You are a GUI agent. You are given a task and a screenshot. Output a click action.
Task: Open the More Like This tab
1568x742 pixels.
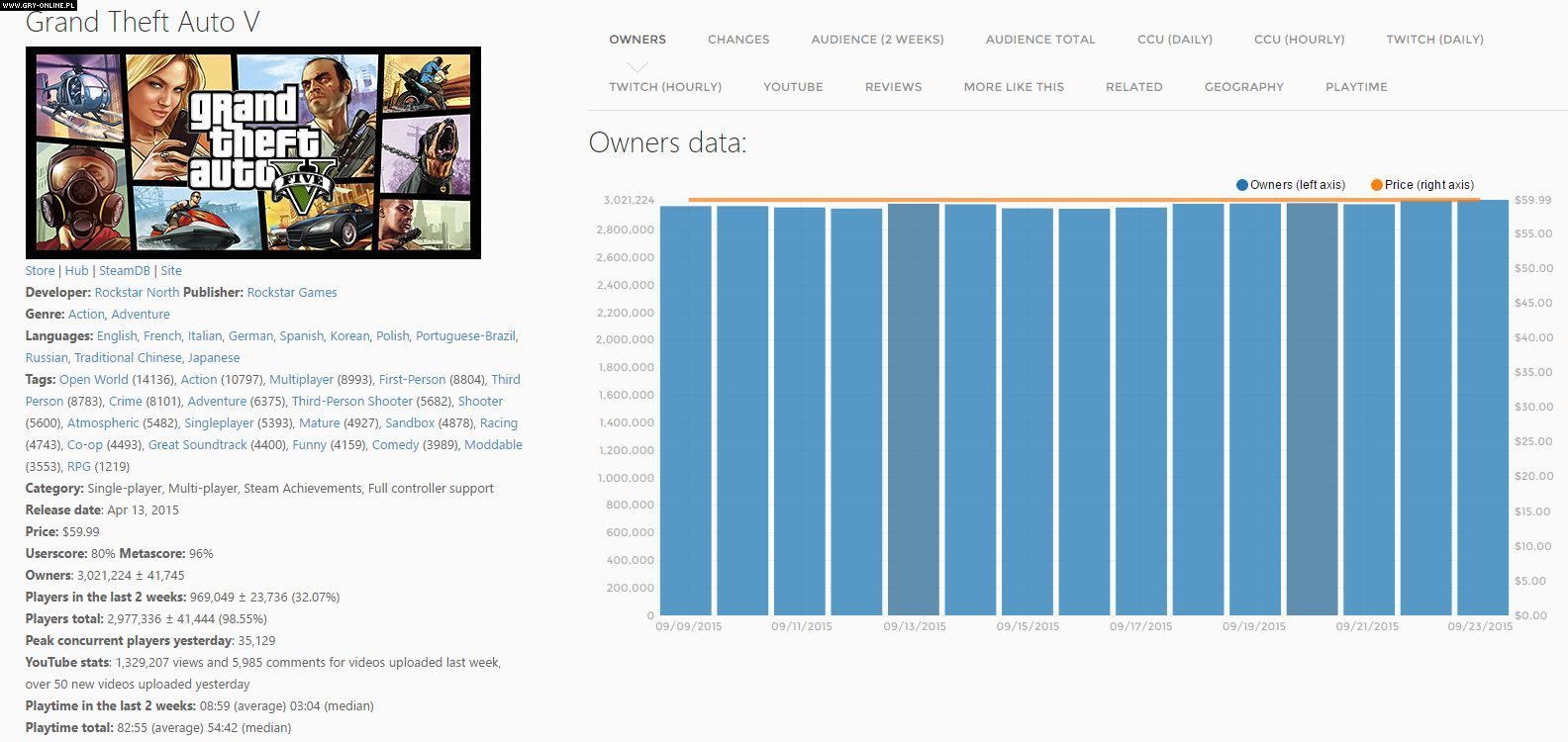1014,87
